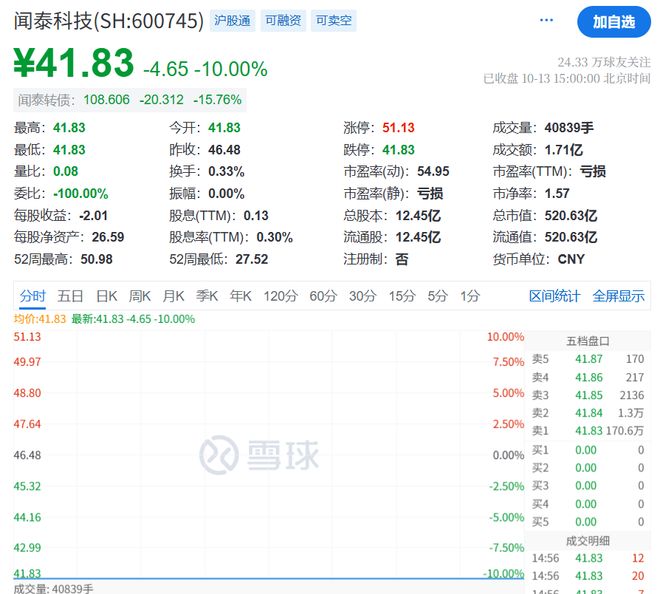Viewport: 660px width, 594px height.
Task: Click the 可融资 tag
Action: point(283,20)
